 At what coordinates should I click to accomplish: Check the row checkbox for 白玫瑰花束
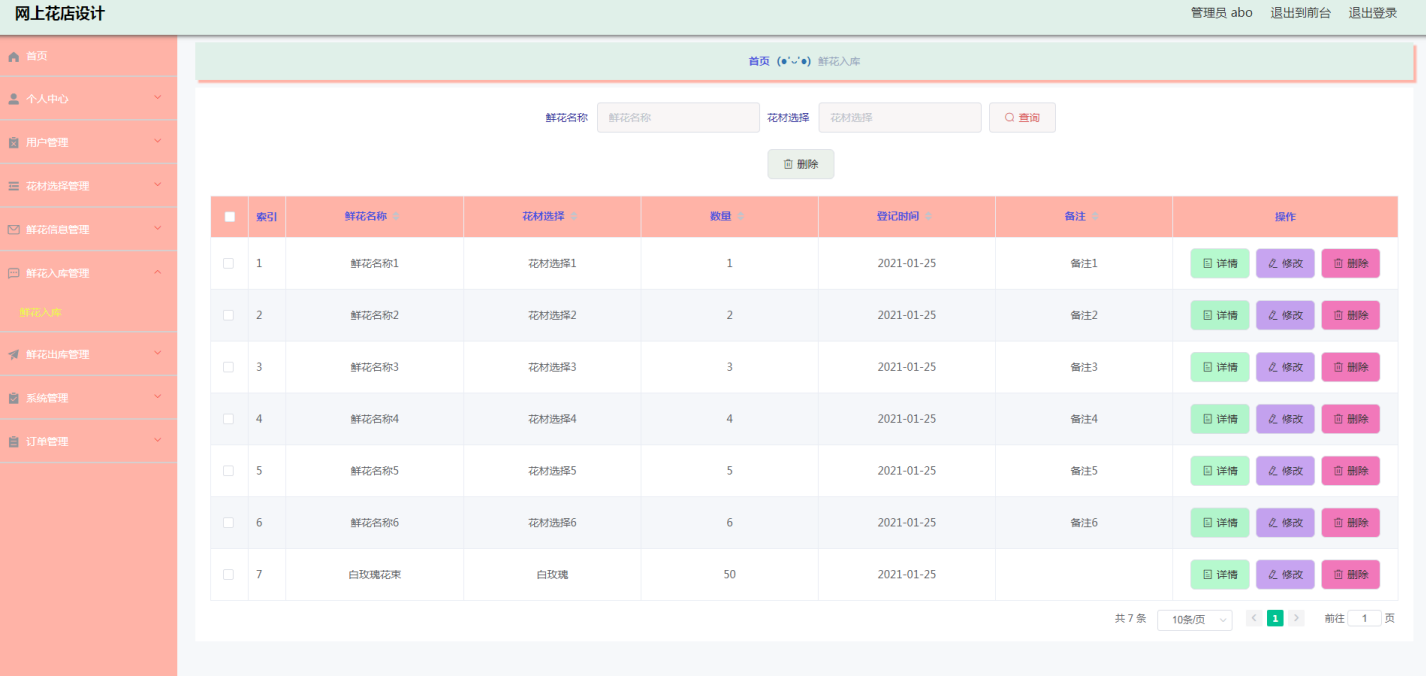pos(229,575)
